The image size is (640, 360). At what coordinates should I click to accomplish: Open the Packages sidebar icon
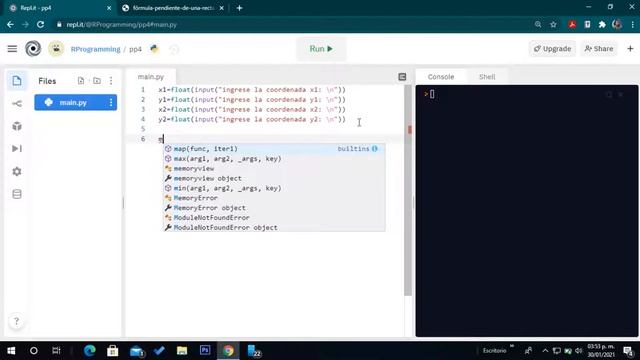pos(17,126)
